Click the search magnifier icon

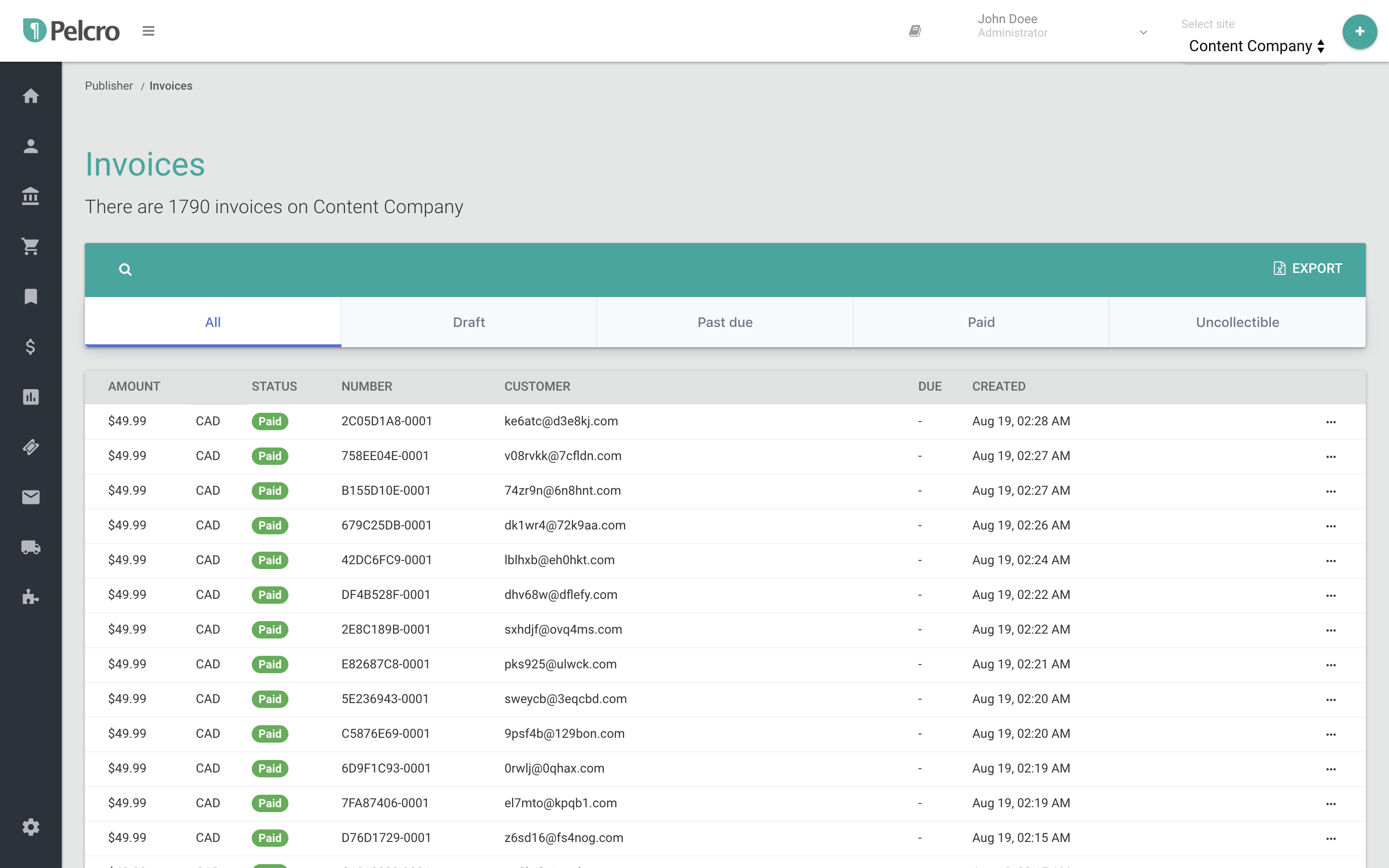click(125, 270)
